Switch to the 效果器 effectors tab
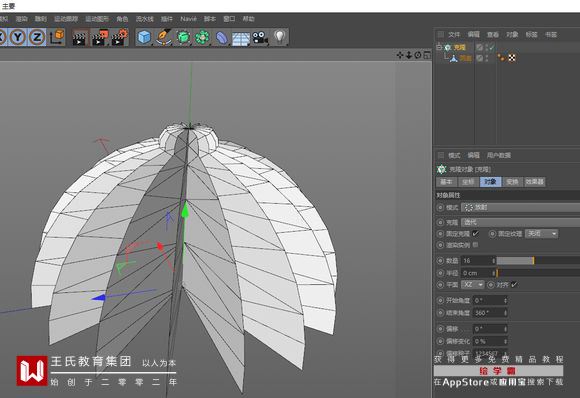The height and width of the screenshot is (398, 580). 534,182
